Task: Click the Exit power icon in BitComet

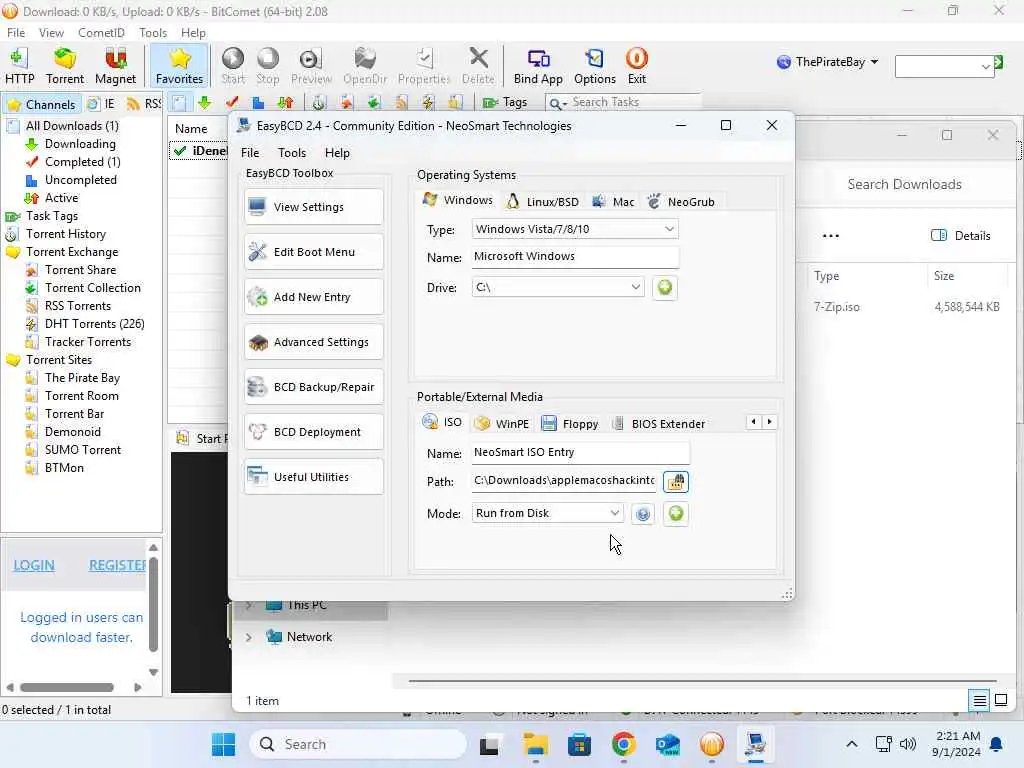Action: click(x=637, y=65)
